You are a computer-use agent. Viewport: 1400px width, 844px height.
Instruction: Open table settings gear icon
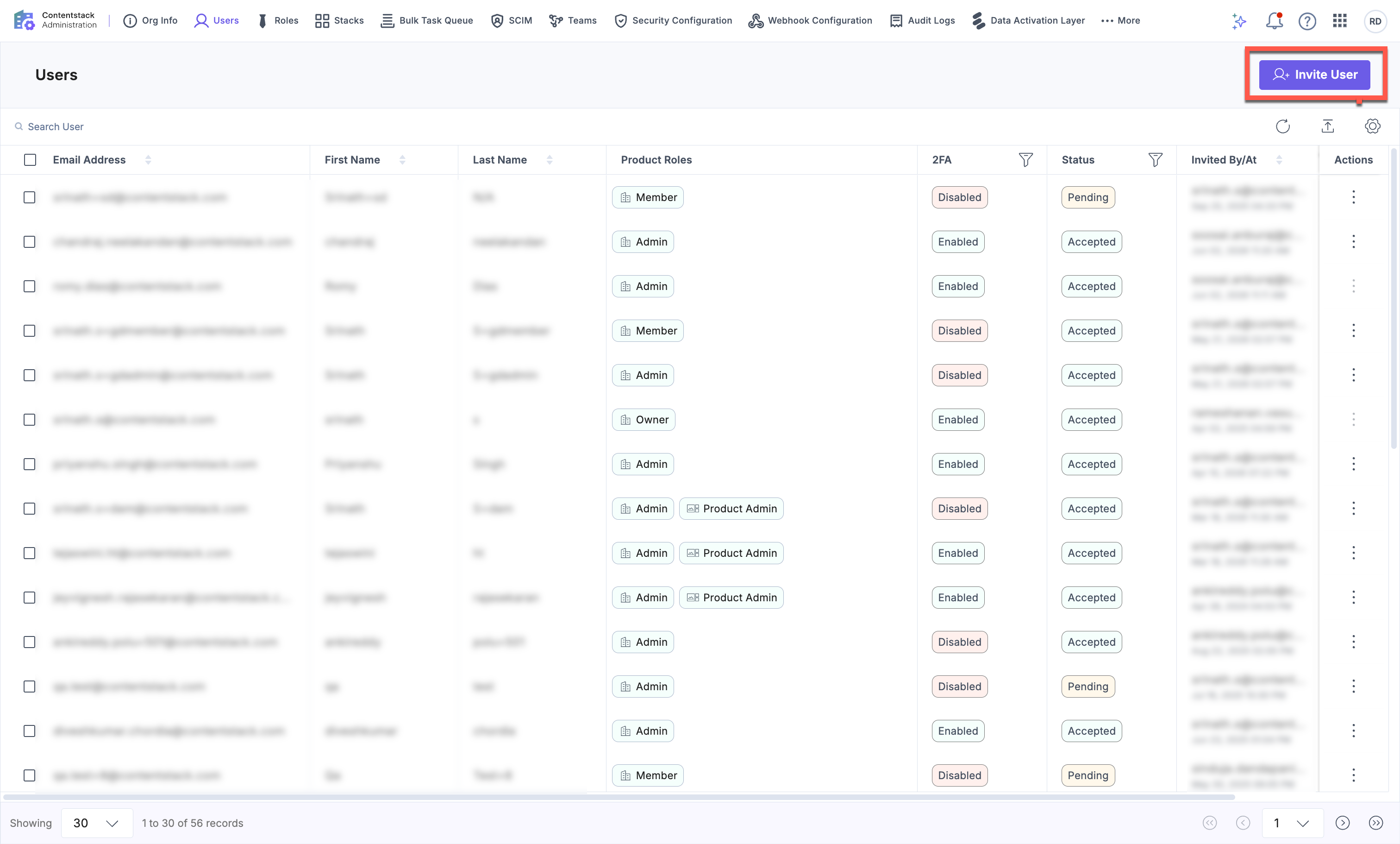[x=1372, y=126]
